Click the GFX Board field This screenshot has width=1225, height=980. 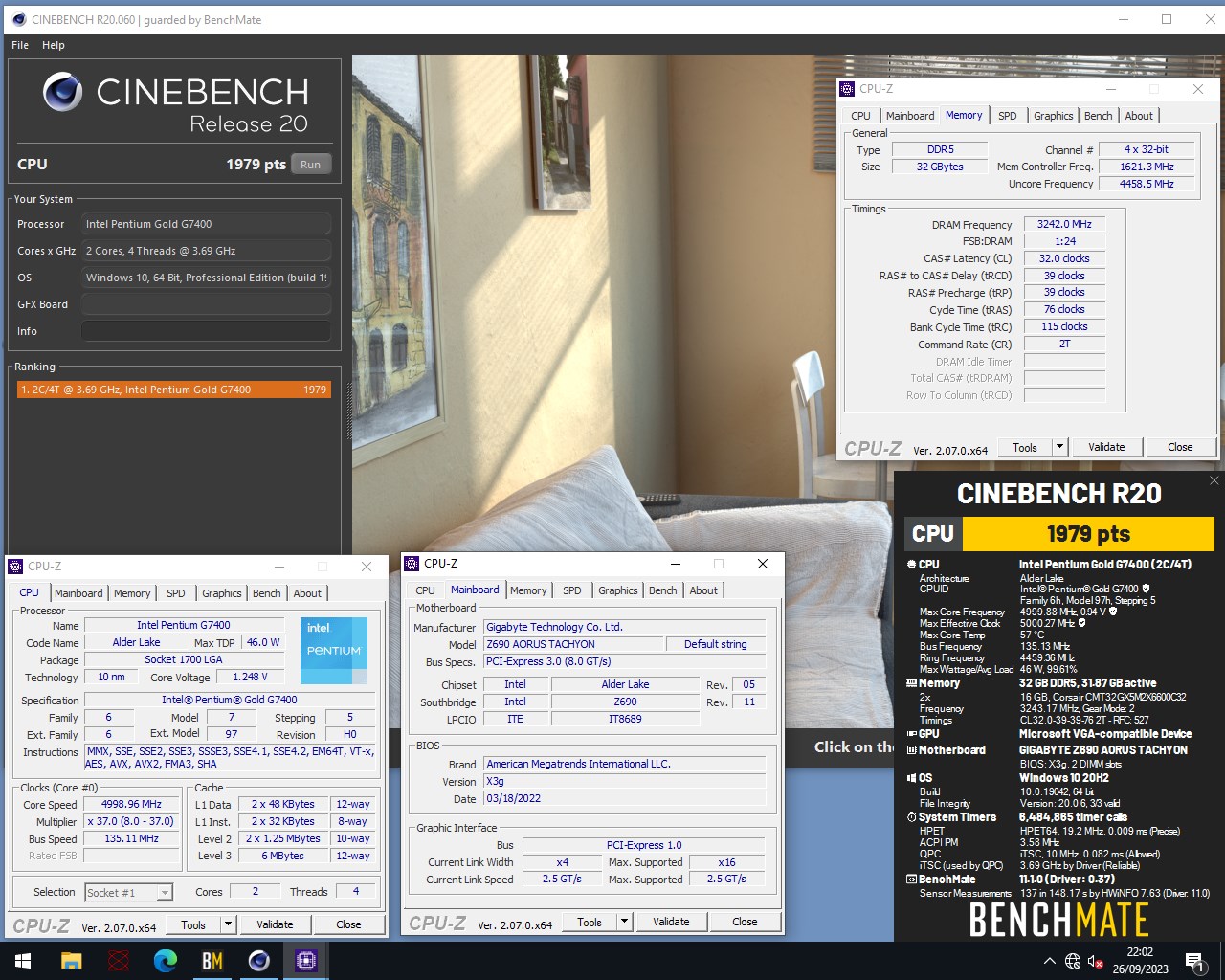pos(206,304)
